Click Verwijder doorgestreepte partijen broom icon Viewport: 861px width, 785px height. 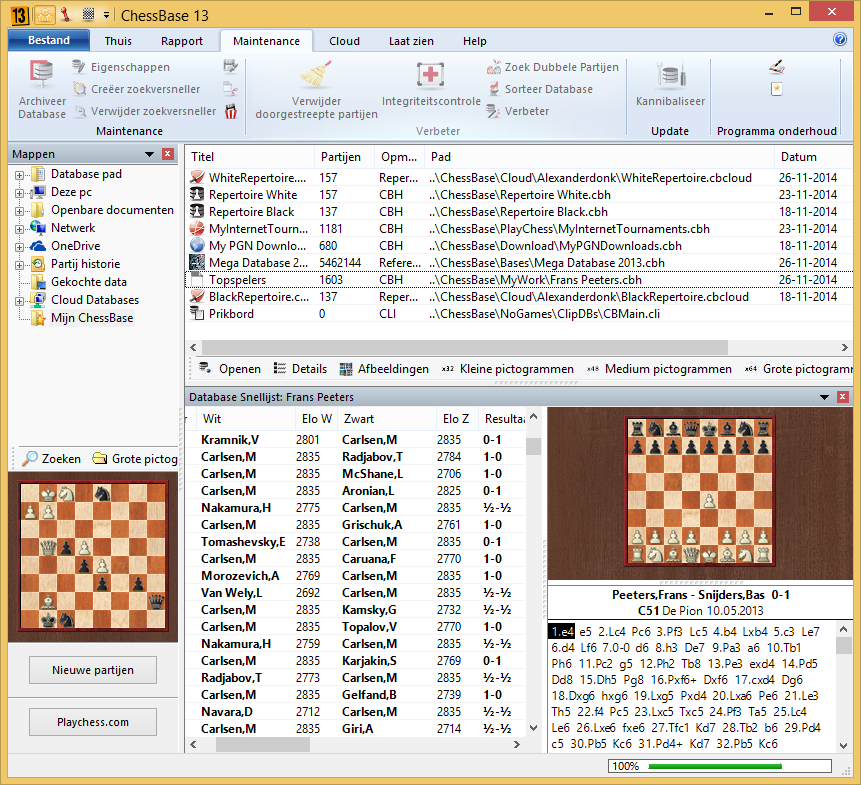click(x=316, y=74)
